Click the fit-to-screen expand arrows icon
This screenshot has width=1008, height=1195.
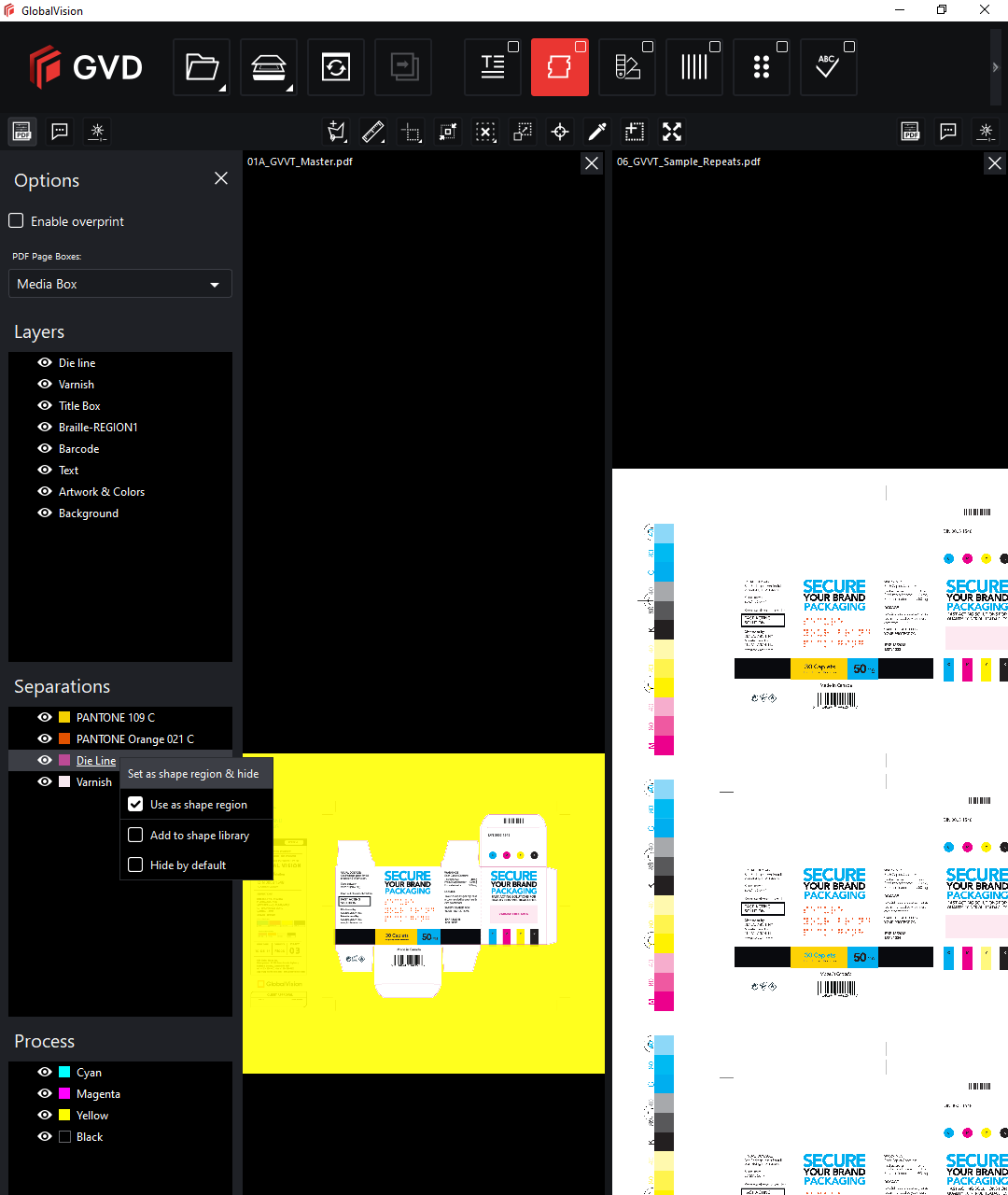click(672, 132)
